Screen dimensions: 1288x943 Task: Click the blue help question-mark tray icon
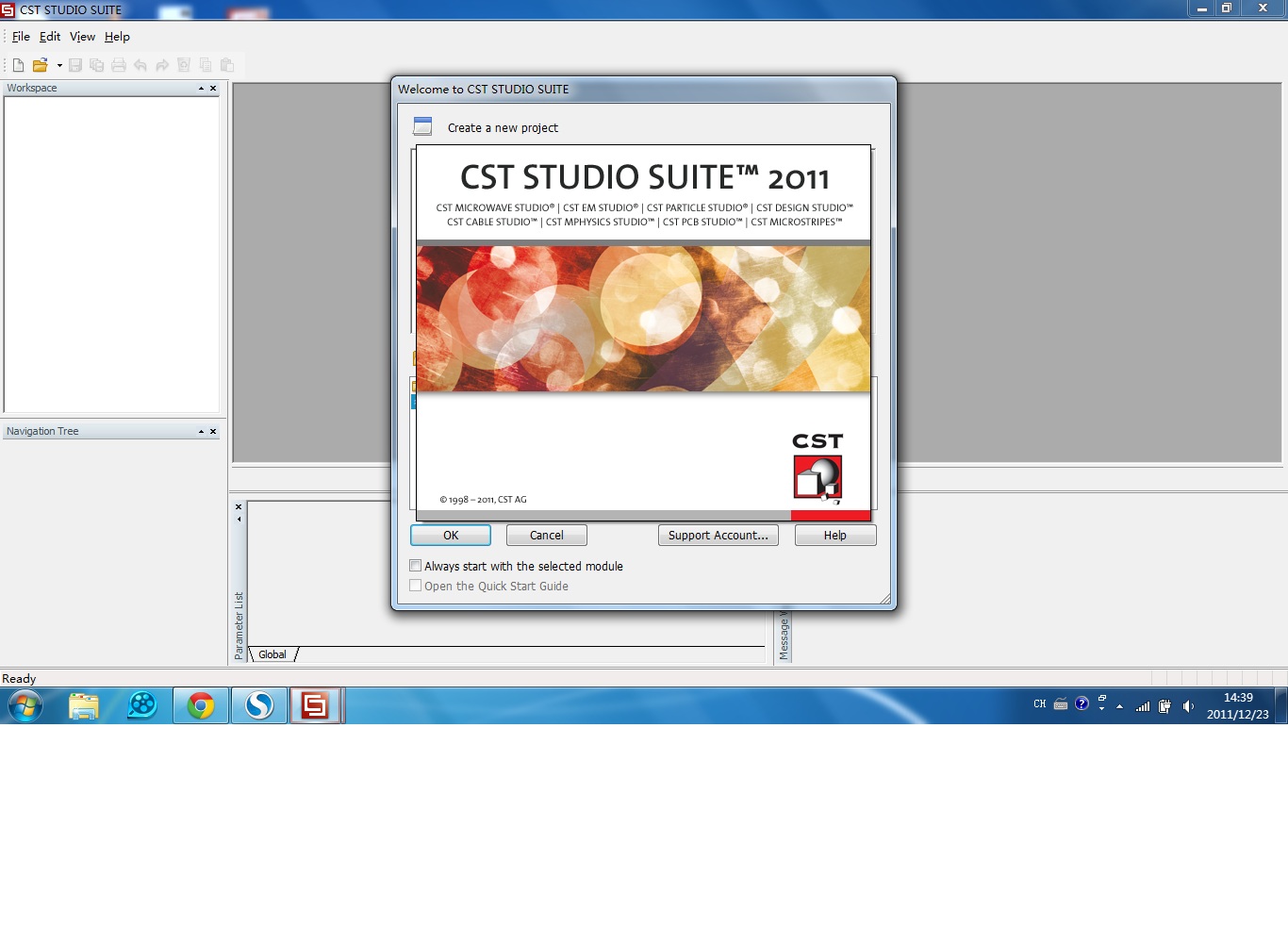coord(1082,703)
